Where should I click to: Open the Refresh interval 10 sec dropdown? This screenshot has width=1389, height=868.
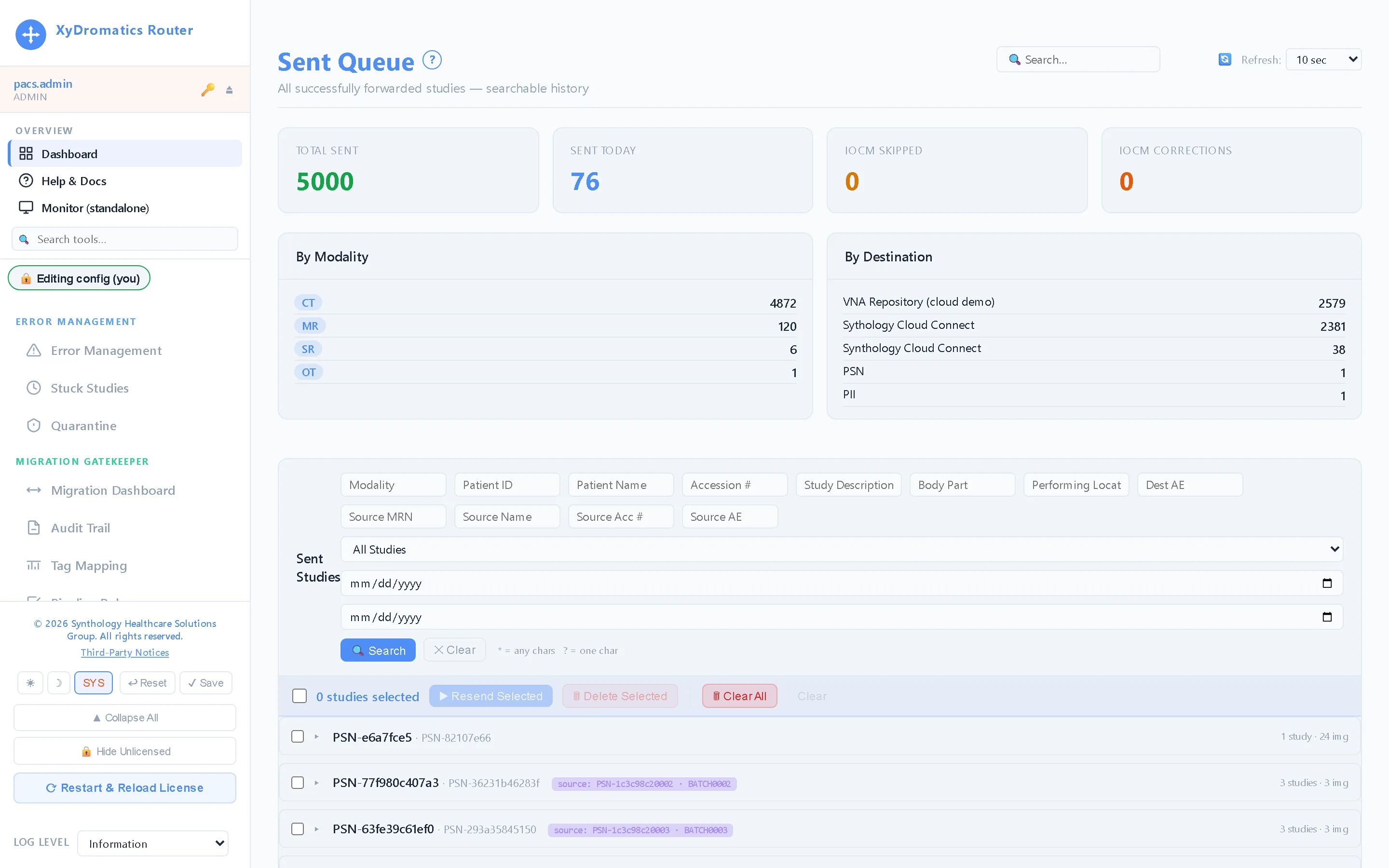pyautogui.click(x=1323, y=60)
